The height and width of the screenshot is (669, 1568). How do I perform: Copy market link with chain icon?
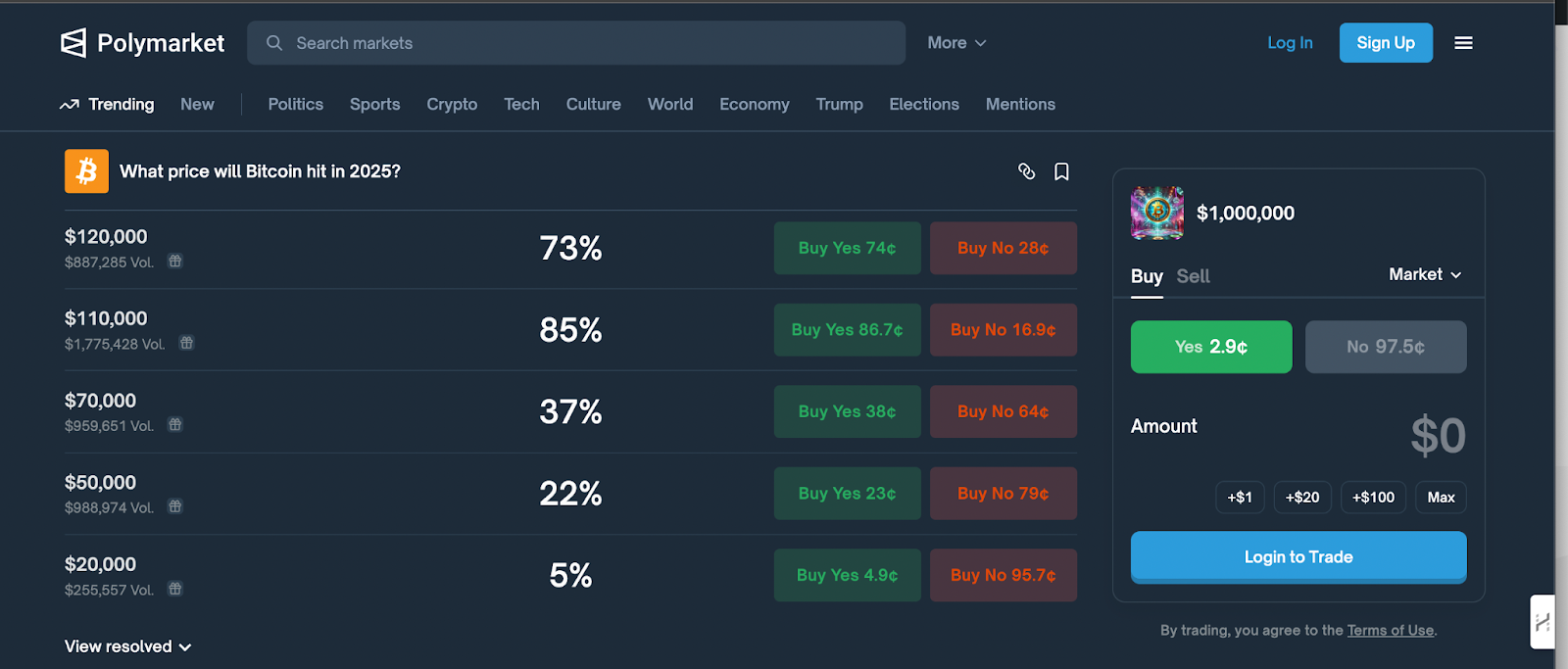pyautogui.click(x=1026, y=171)
